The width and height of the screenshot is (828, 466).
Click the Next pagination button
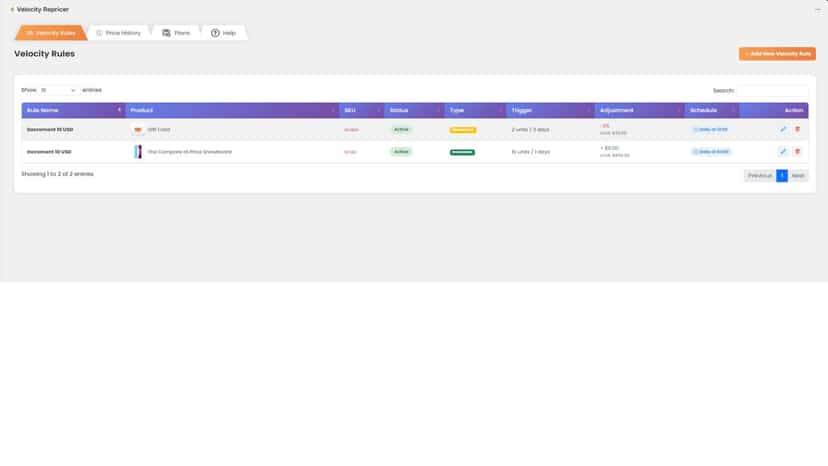798,175
